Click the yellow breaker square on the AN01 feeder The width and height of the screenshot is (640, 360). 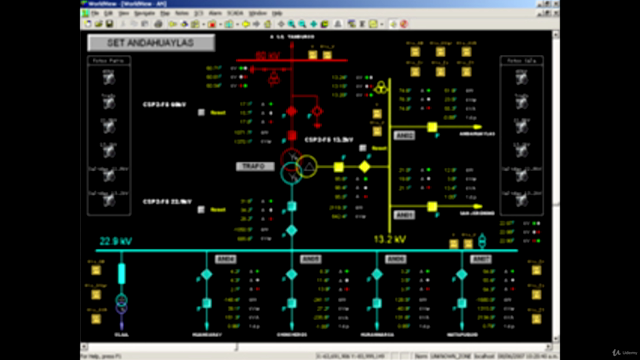coord(432,207)
